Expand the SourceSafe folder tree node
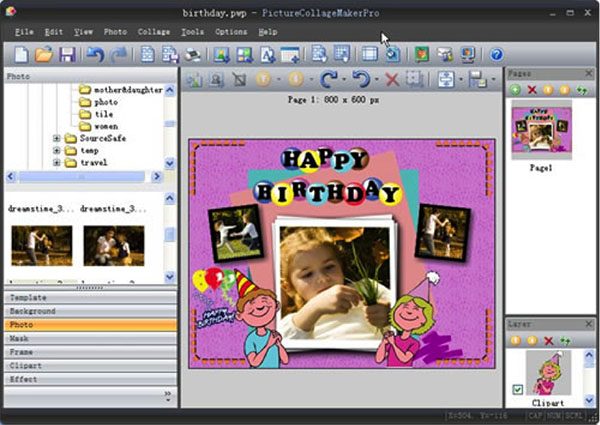Image resolution: width=600 pixels, height=425 pixels. [57, 138]
